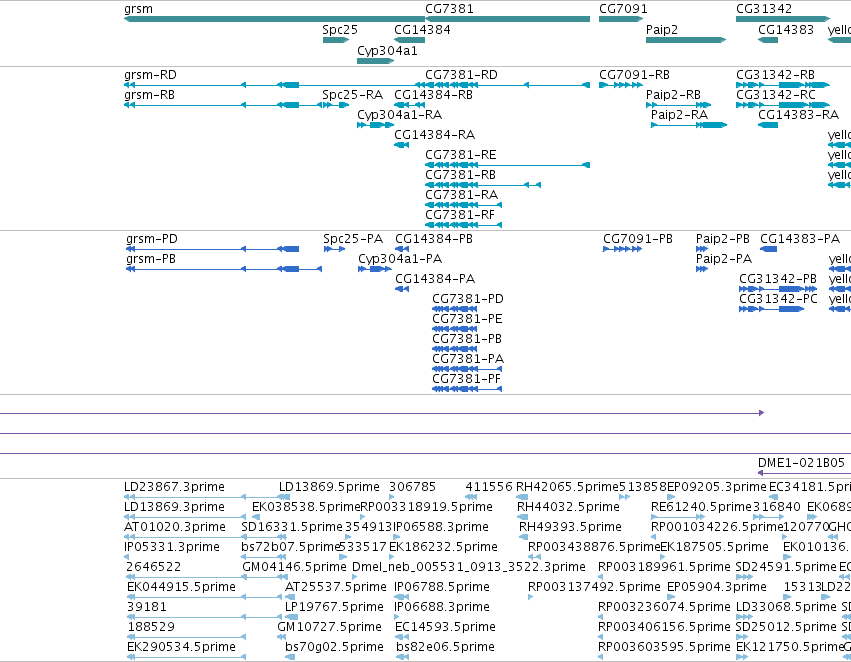Select protein CG7091-PB
Viewport: 851px width, 662px height.
(x=638, y=239)
